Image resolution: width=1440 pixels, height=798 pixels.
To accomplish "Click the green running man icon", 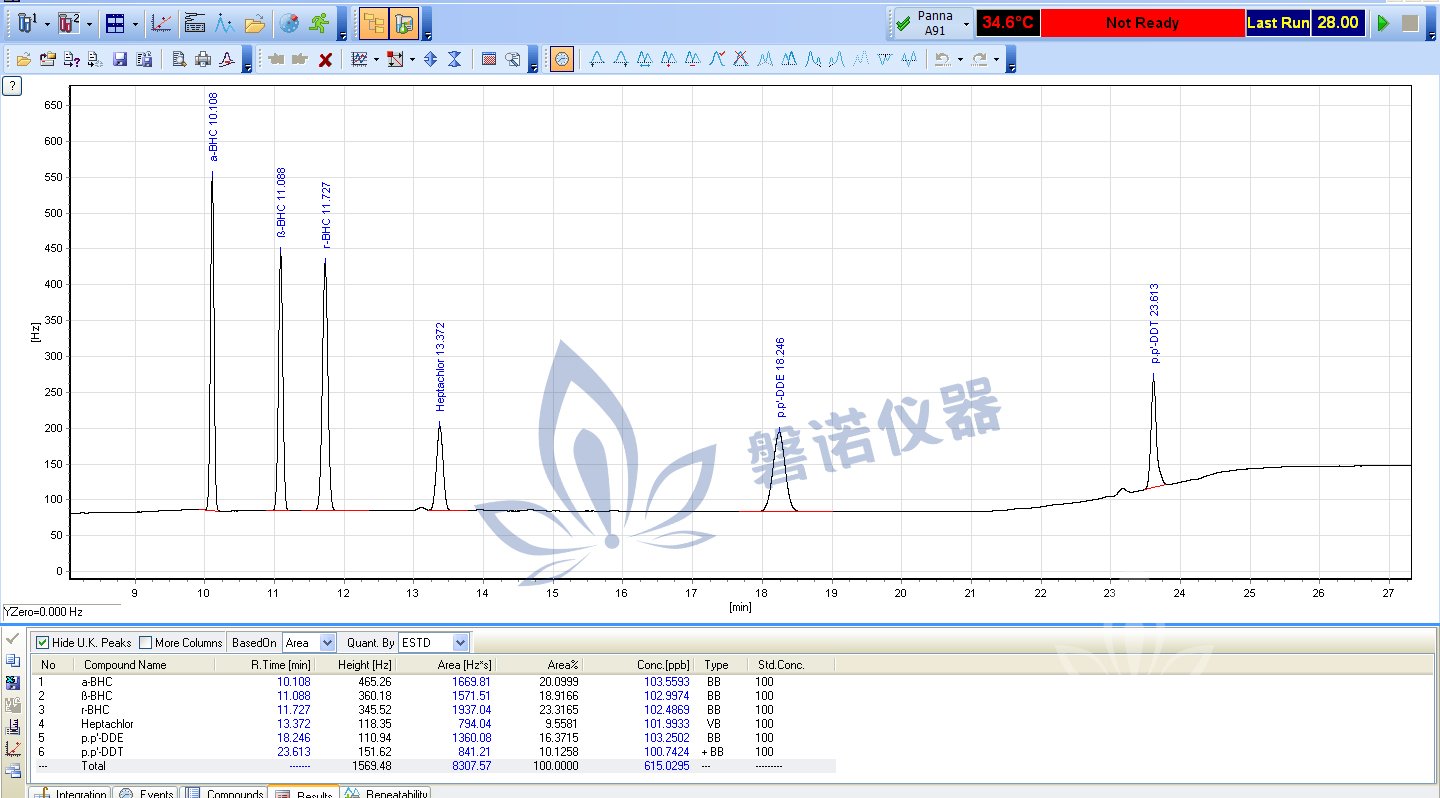I will coord(319,22).
